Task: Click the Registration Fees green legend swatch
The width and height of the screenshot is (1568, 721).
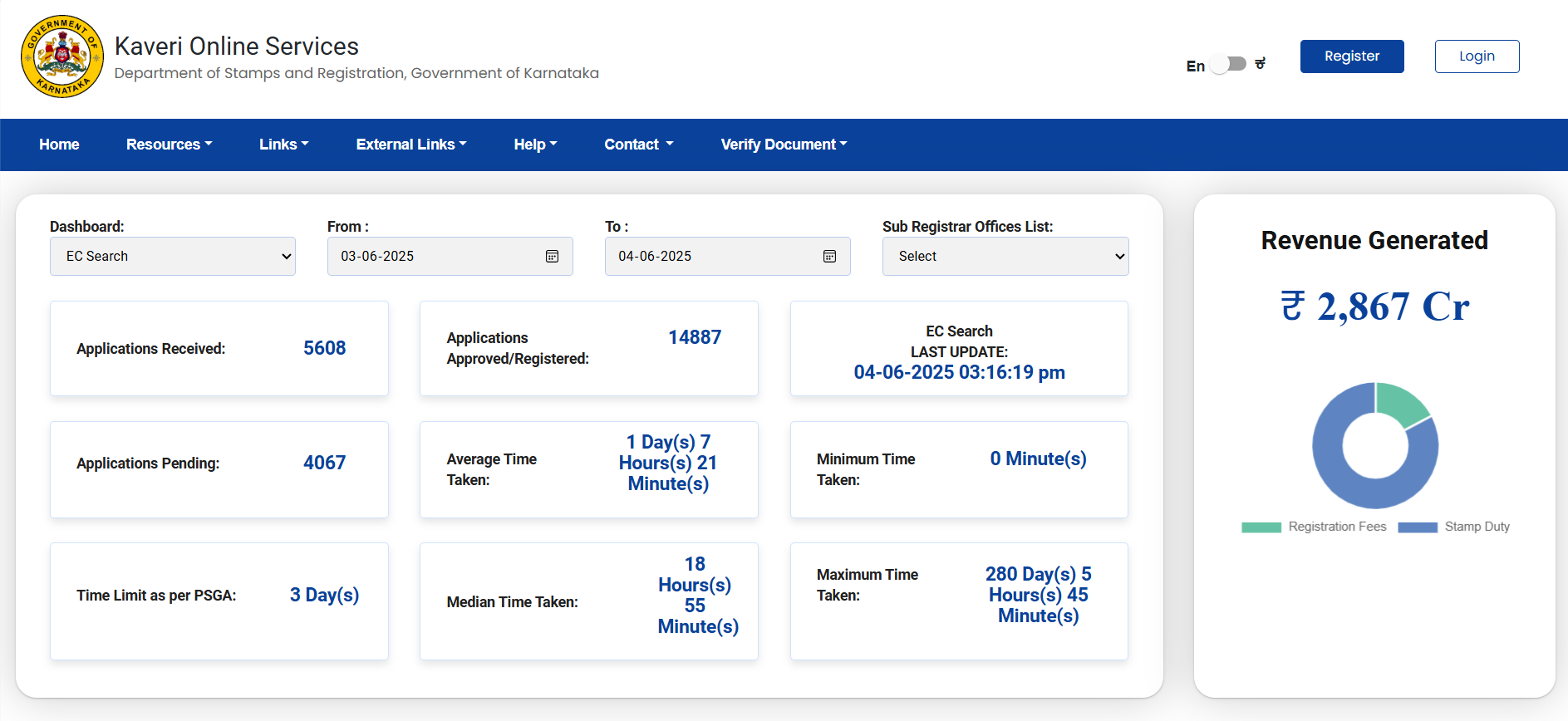Action: coord(1261,527)
